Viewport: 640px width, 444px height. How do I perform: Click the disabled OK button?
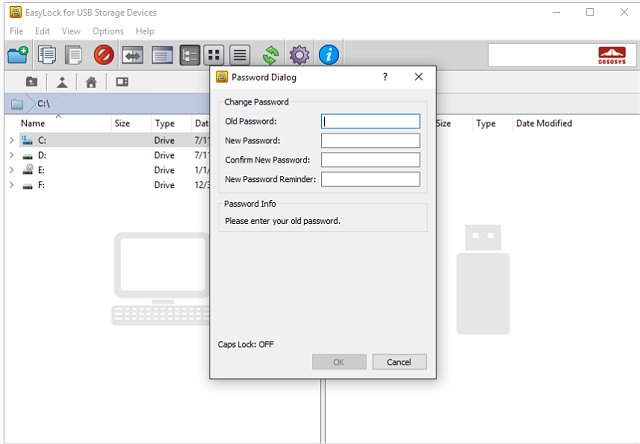[339, 362]
